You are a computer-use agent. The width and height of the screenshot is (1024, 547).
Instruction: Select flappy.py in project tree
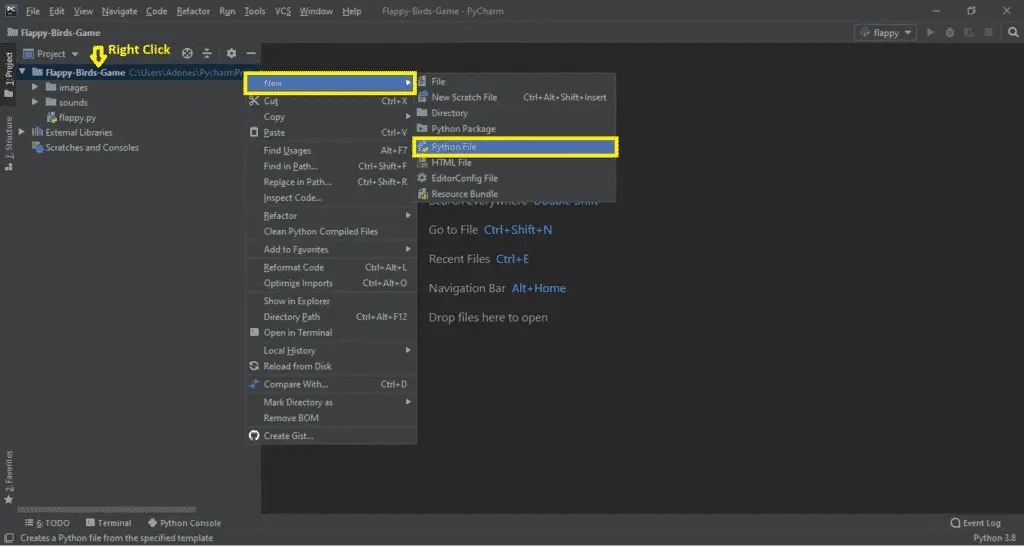pos(76,117)
